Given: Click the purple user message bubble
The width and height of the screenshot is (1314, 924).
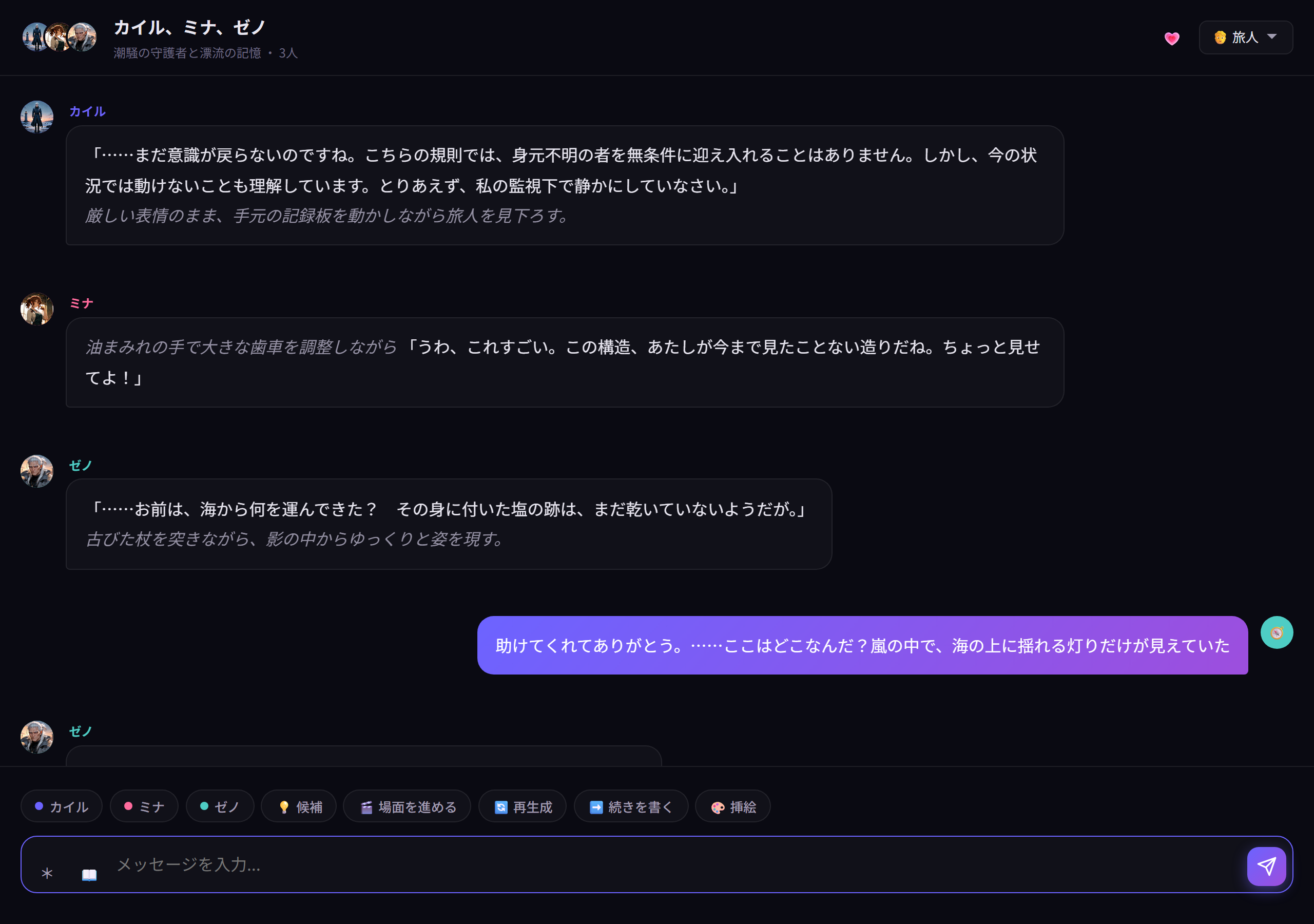Looking at the screenshot, I should (x=862, y=645).
